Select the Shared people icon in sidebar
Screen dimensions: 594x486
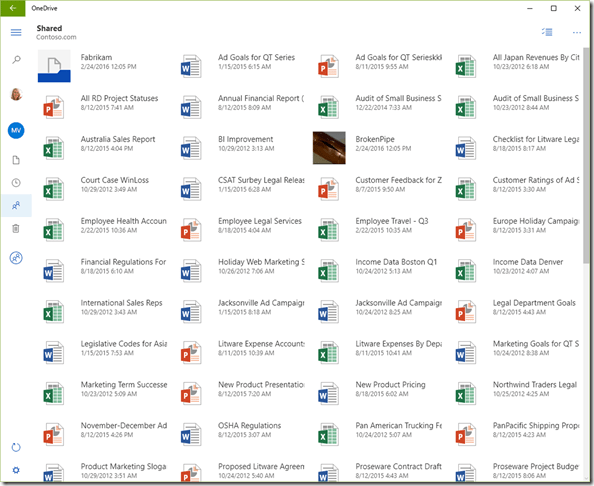click(x=16, y=206)
